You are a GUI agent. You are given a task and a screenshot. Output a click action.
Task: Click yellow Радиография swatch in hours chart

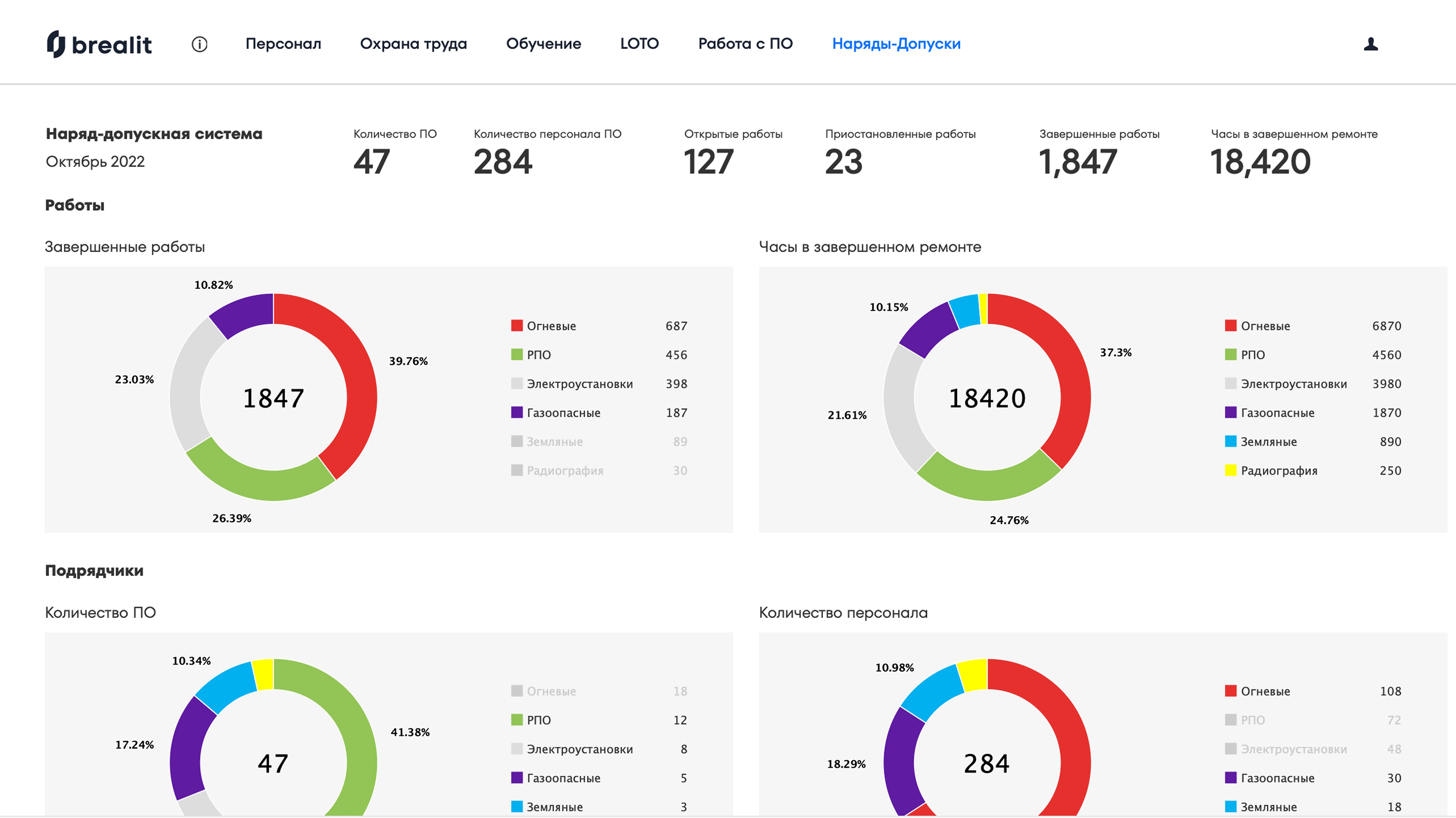click(x=1230, y=470)
